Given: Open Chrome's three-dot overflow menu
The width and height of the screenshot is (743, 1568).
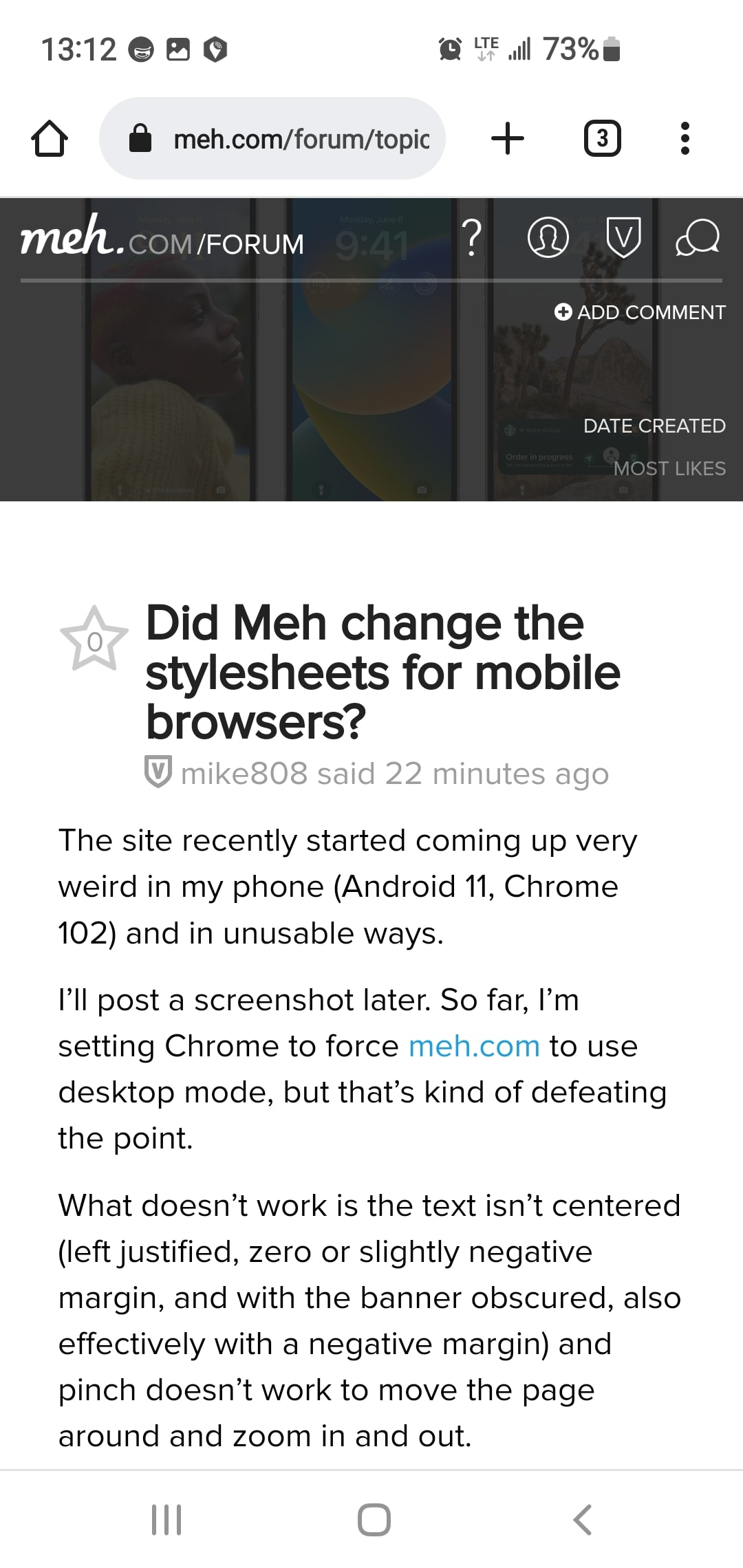Looking at the screenshot, I should 685,138.
